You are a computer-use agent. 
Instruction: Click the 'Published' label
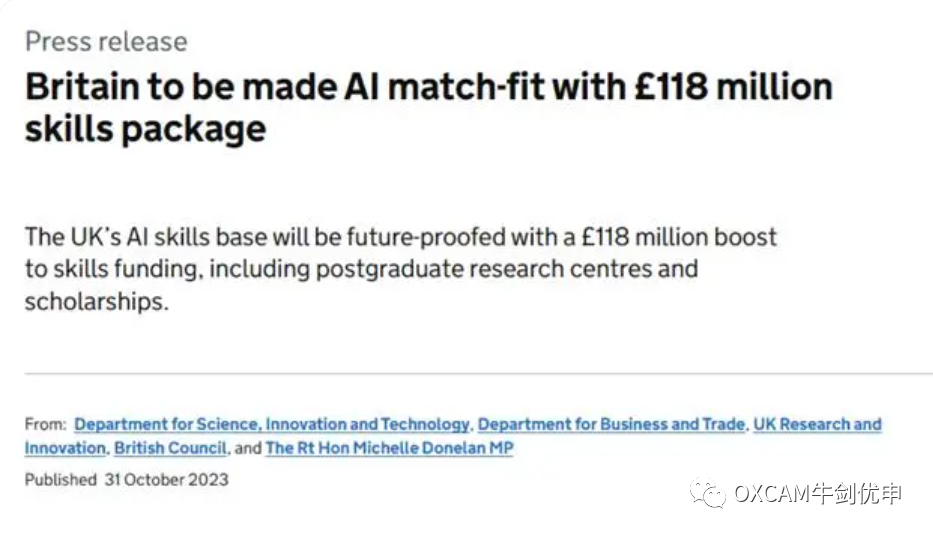(61, 480)
